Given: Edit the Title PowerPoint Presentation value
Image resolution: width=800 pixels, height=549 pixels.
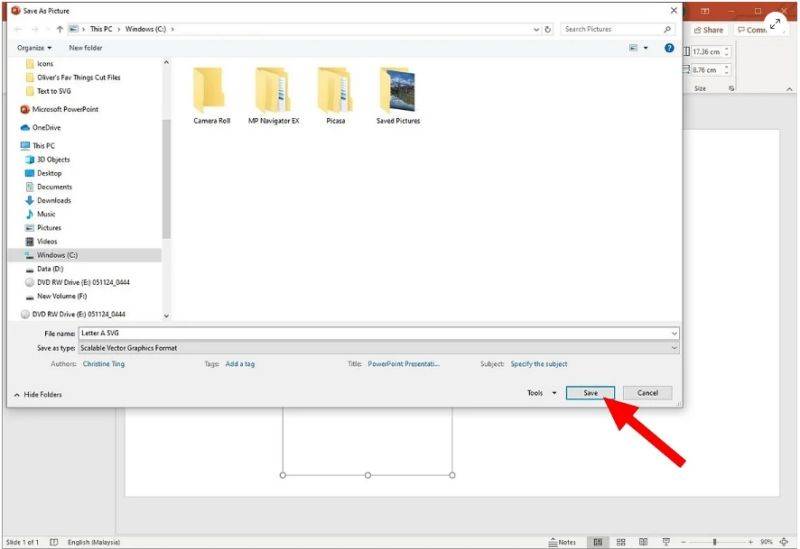Looking at the screenshot, I should pyautogui.click(x=403, y=364).
